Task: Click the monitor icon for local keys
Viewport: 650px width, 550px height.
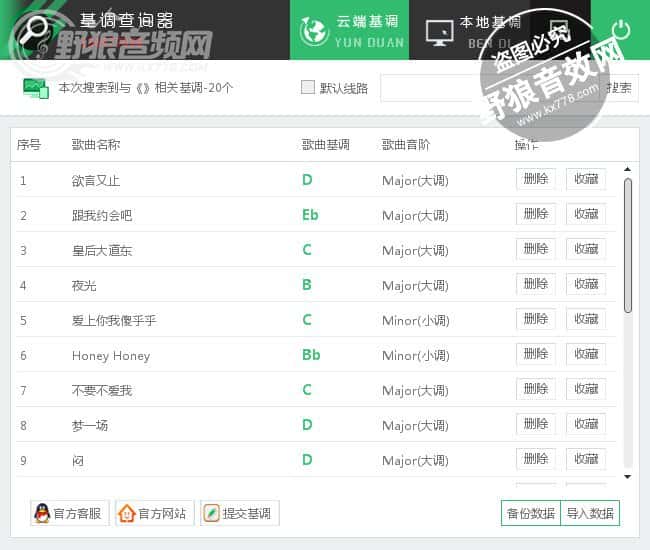Action: point(439,33)
